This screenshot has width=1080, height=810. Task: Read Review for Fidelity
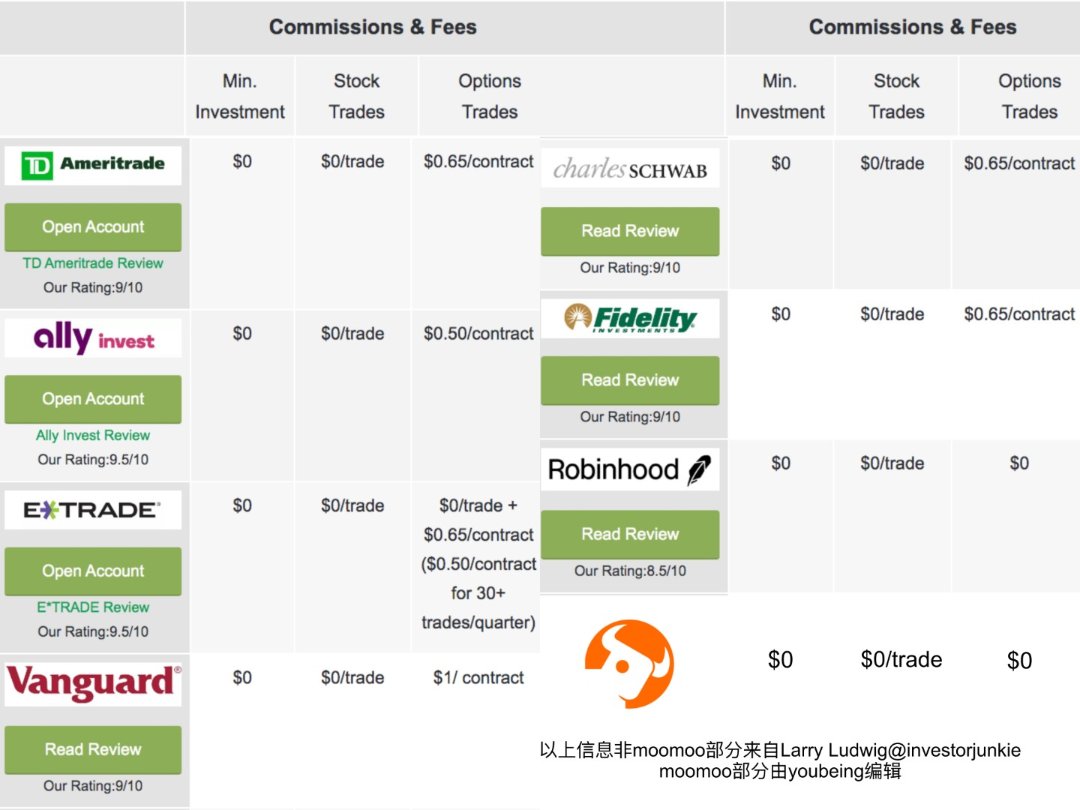(x=630, y=380)
